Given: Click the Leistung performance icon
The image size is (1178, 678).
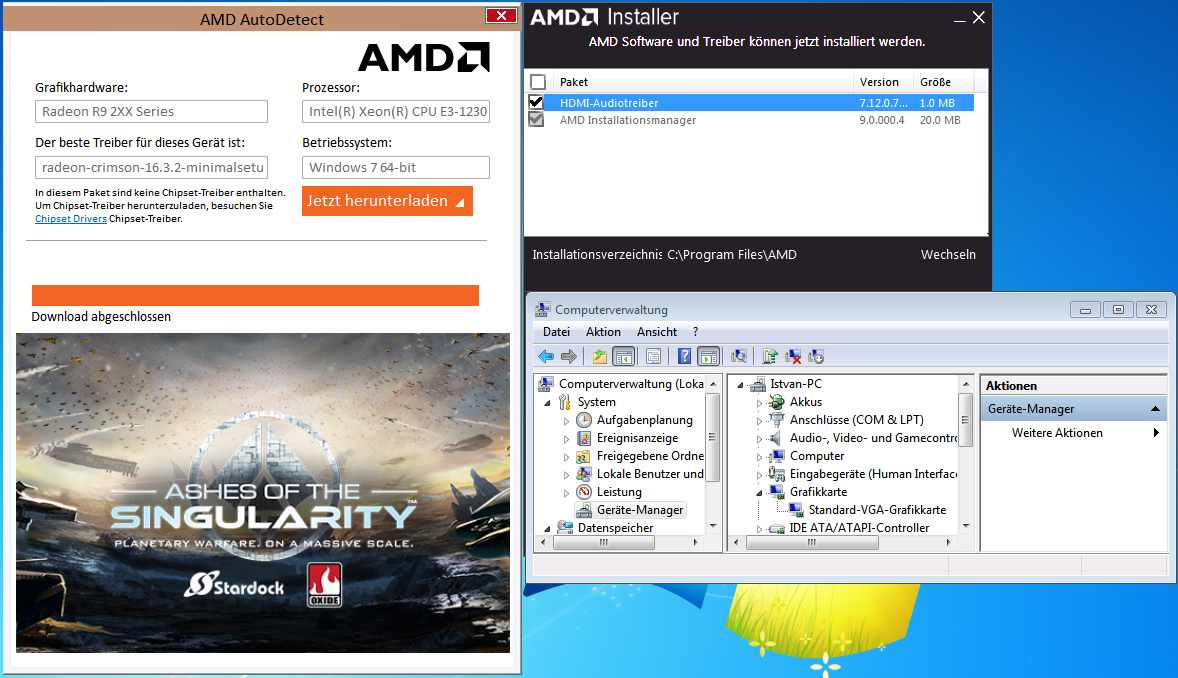Looking at the screenshot, I should click(584, 492).
